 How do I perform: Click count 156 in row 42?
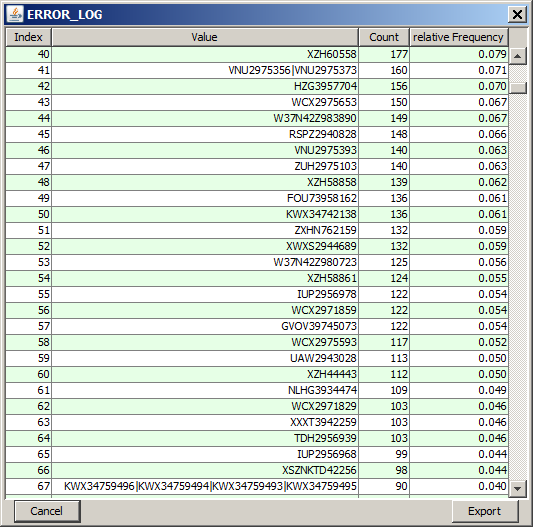point(384,86)
